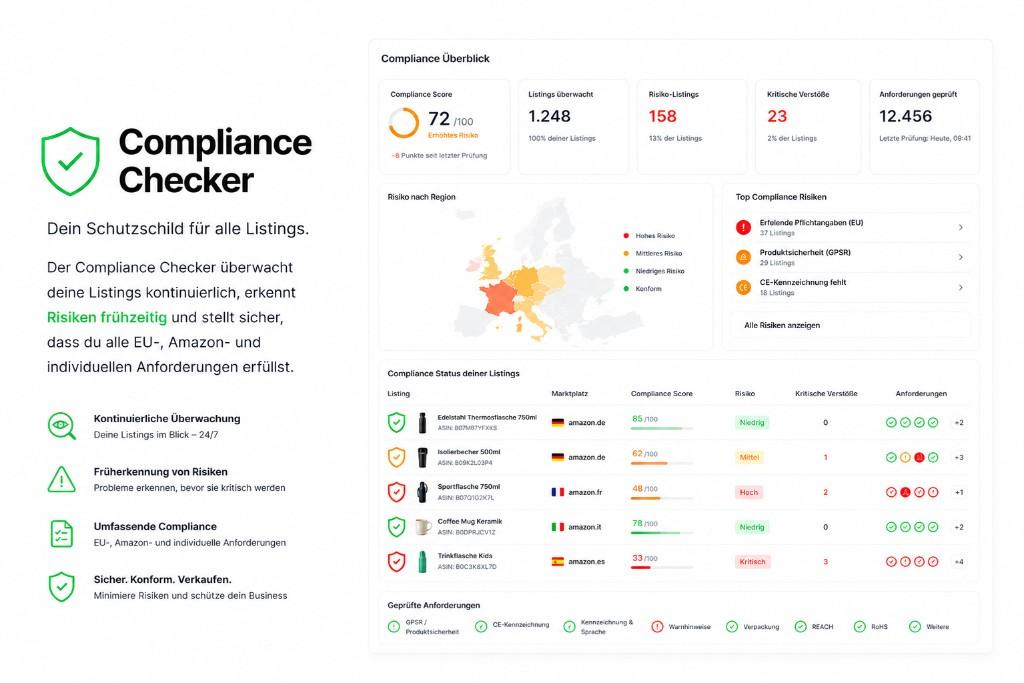This screenshot has width=1024, height=683.
Task: Open the Trinkflasche Kids product thumbnail
Action: (x=423, y=562)
